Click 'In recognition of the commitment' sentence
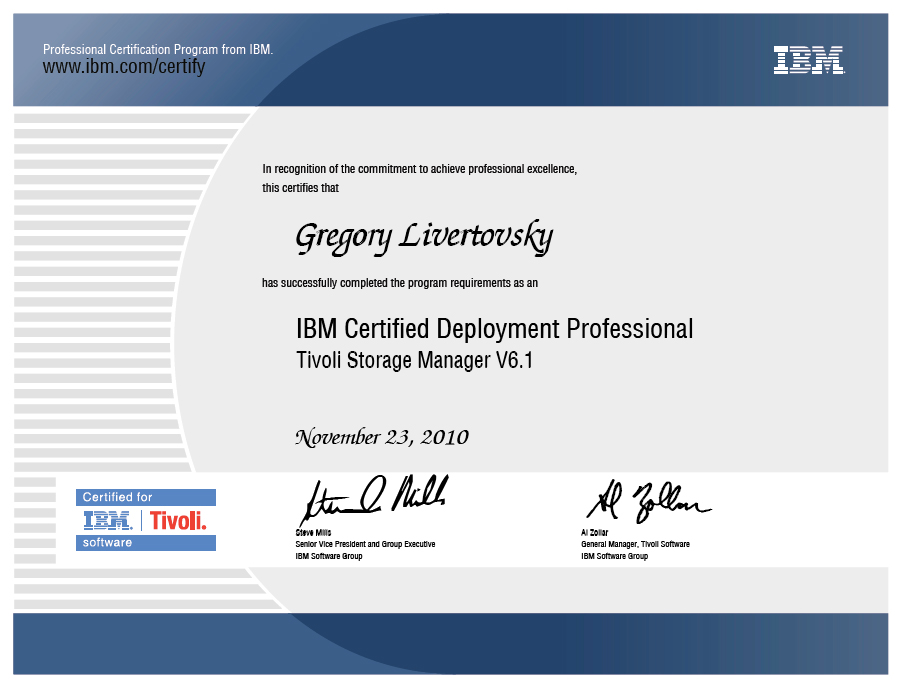 pyautogui.click(x=419, y=169)
